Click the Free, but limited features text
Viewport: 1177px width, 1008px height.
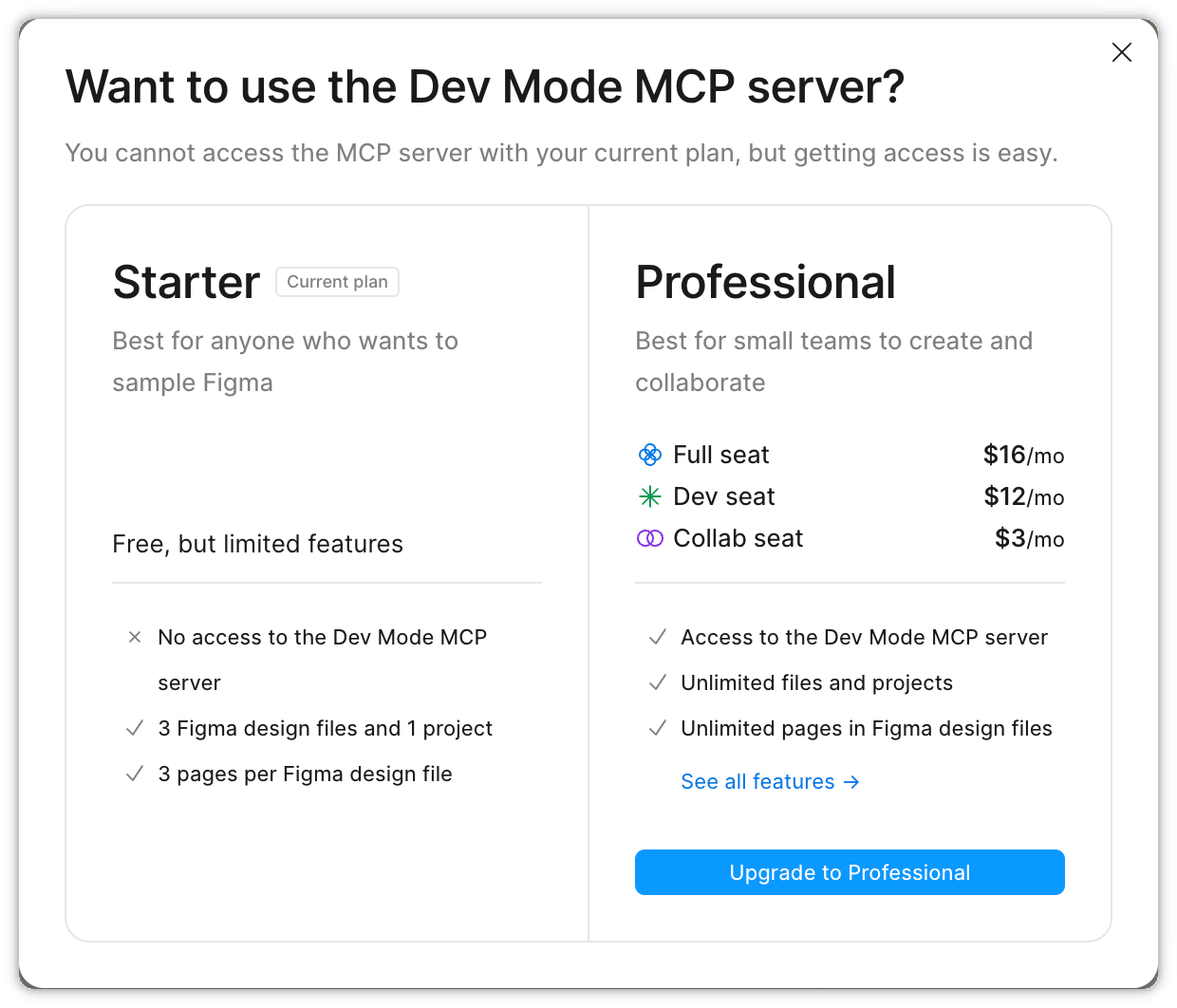[257, 544]
